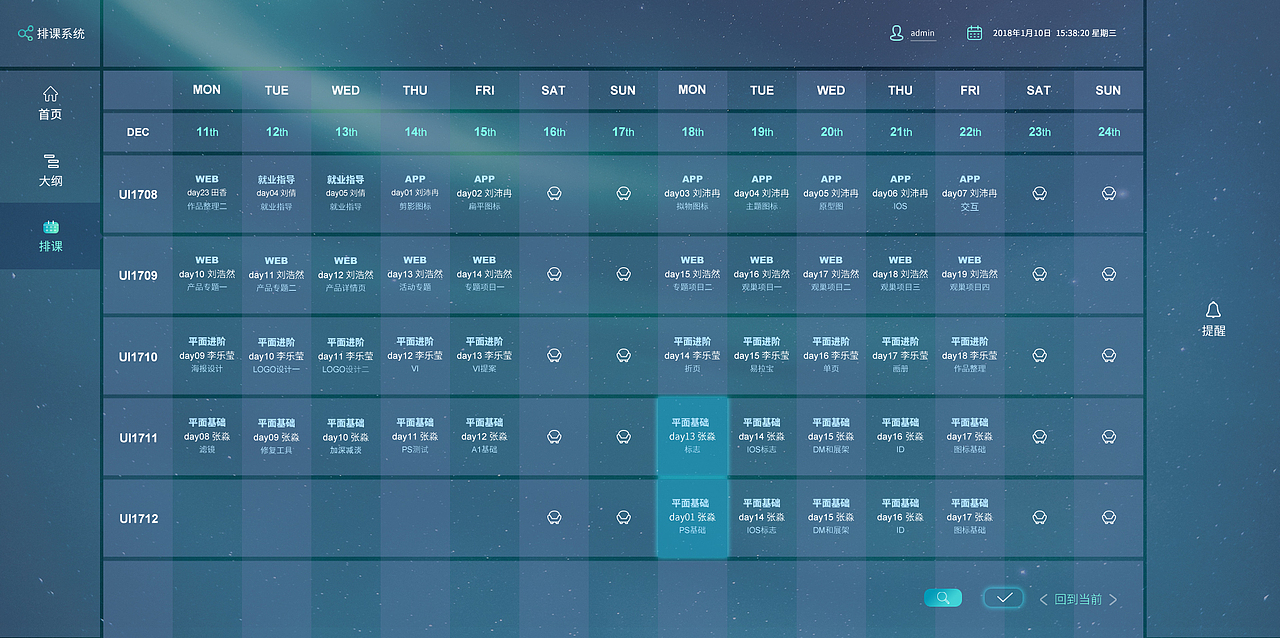
Task: Go to previous weeks with left chevron
Action: coord(1043,600)
